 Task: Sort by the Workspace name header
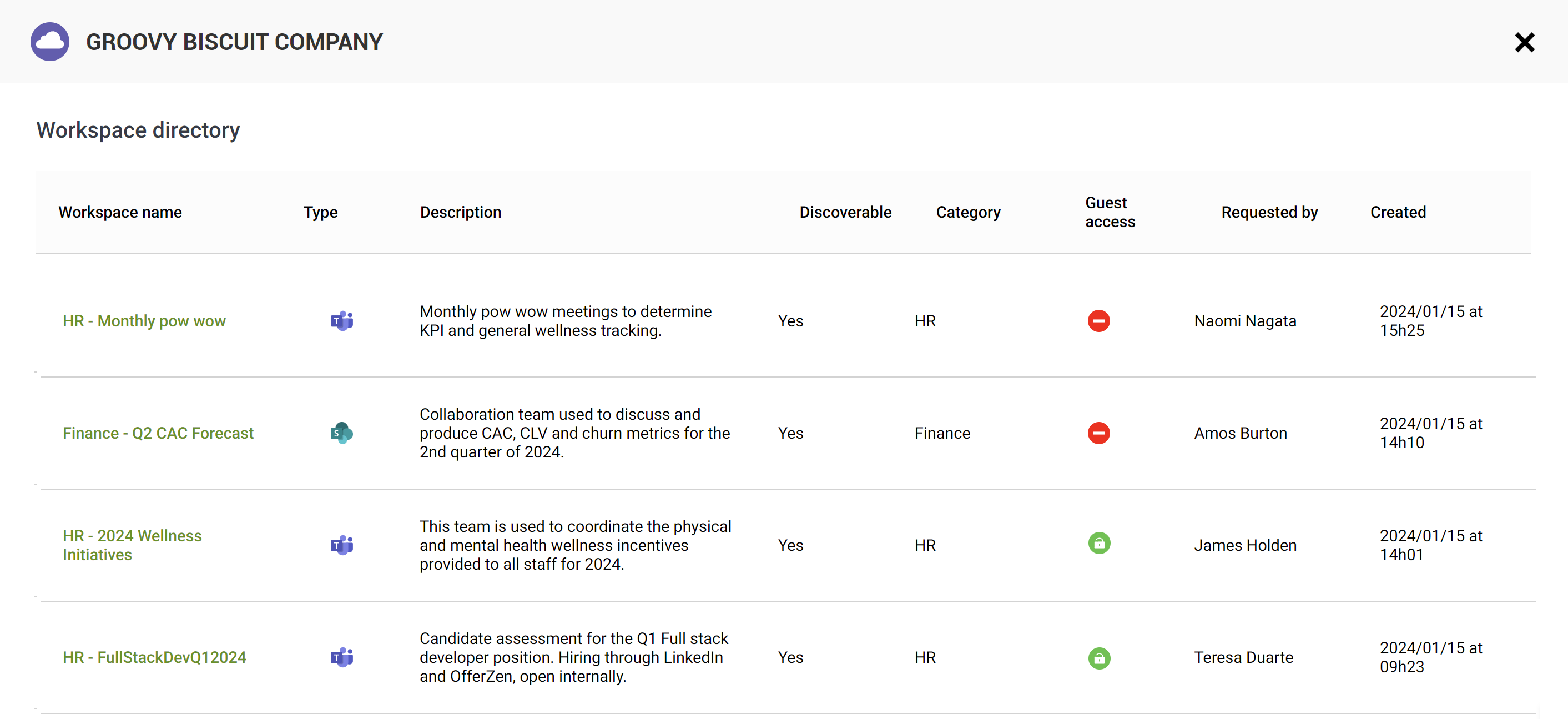pyautogui.click(x=120, y=212)
